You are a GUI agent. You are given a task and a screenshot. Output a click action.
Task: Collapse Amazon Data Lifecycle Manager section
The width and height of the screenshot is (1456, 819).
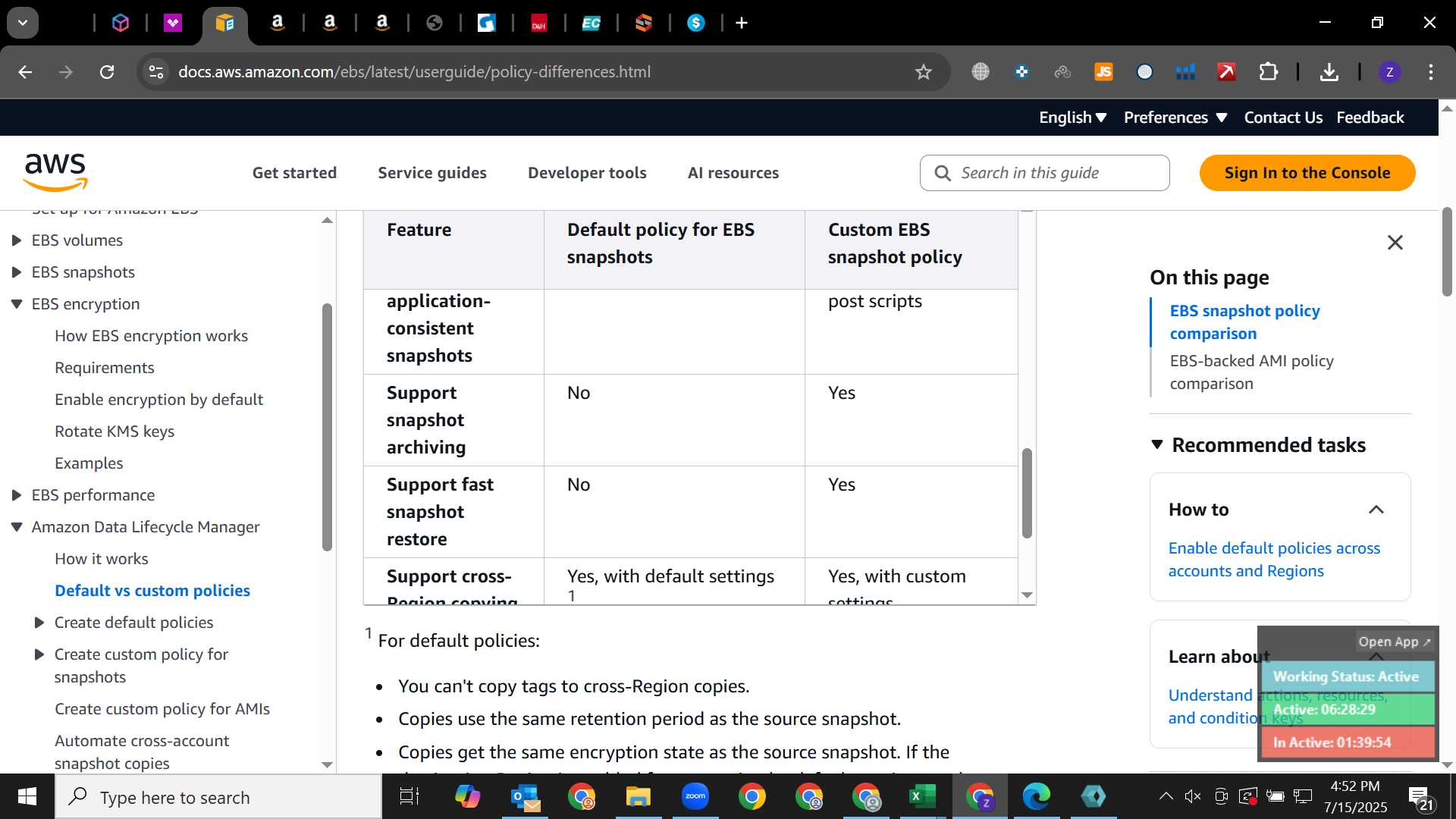click(x=17, y=527)
